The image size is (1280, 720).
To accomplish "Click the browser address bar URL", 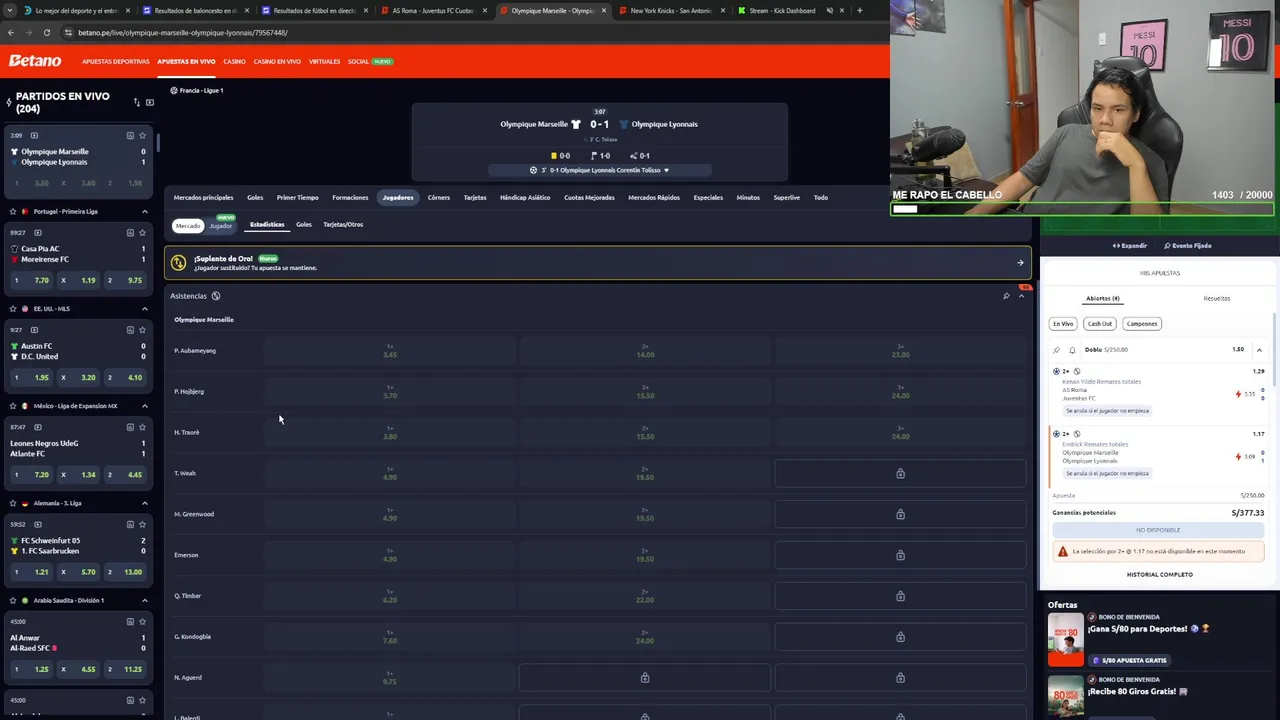I will 183,32.
